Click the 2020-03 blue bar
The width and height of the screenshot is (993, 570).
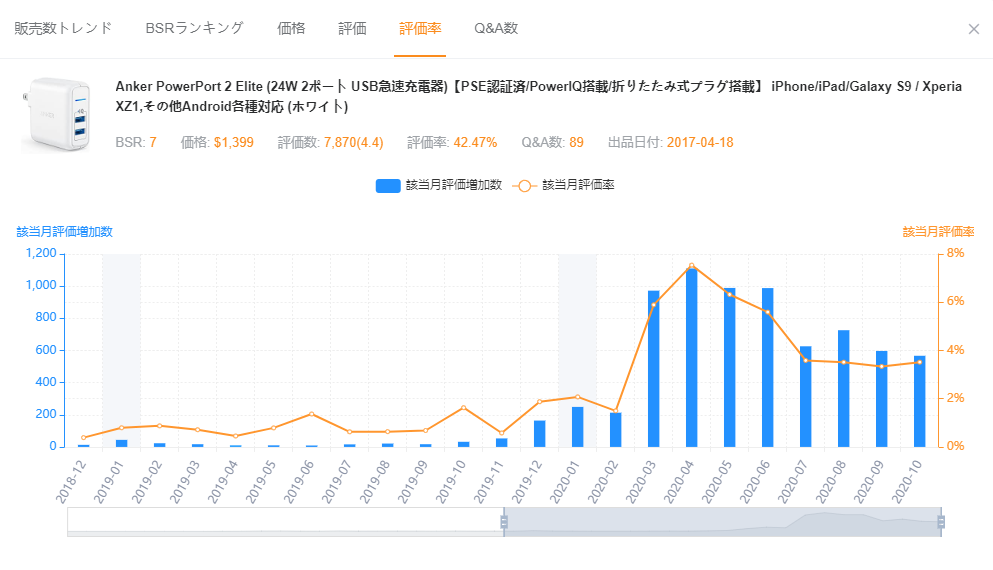tap(654, 369)
